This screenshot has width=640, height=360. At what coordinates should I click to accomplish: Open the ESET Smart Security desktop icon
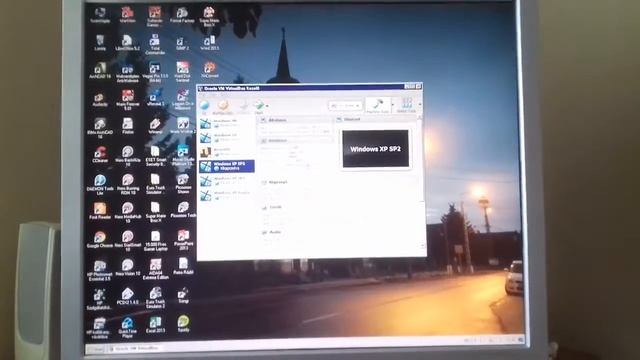click(x=156, y=156)
